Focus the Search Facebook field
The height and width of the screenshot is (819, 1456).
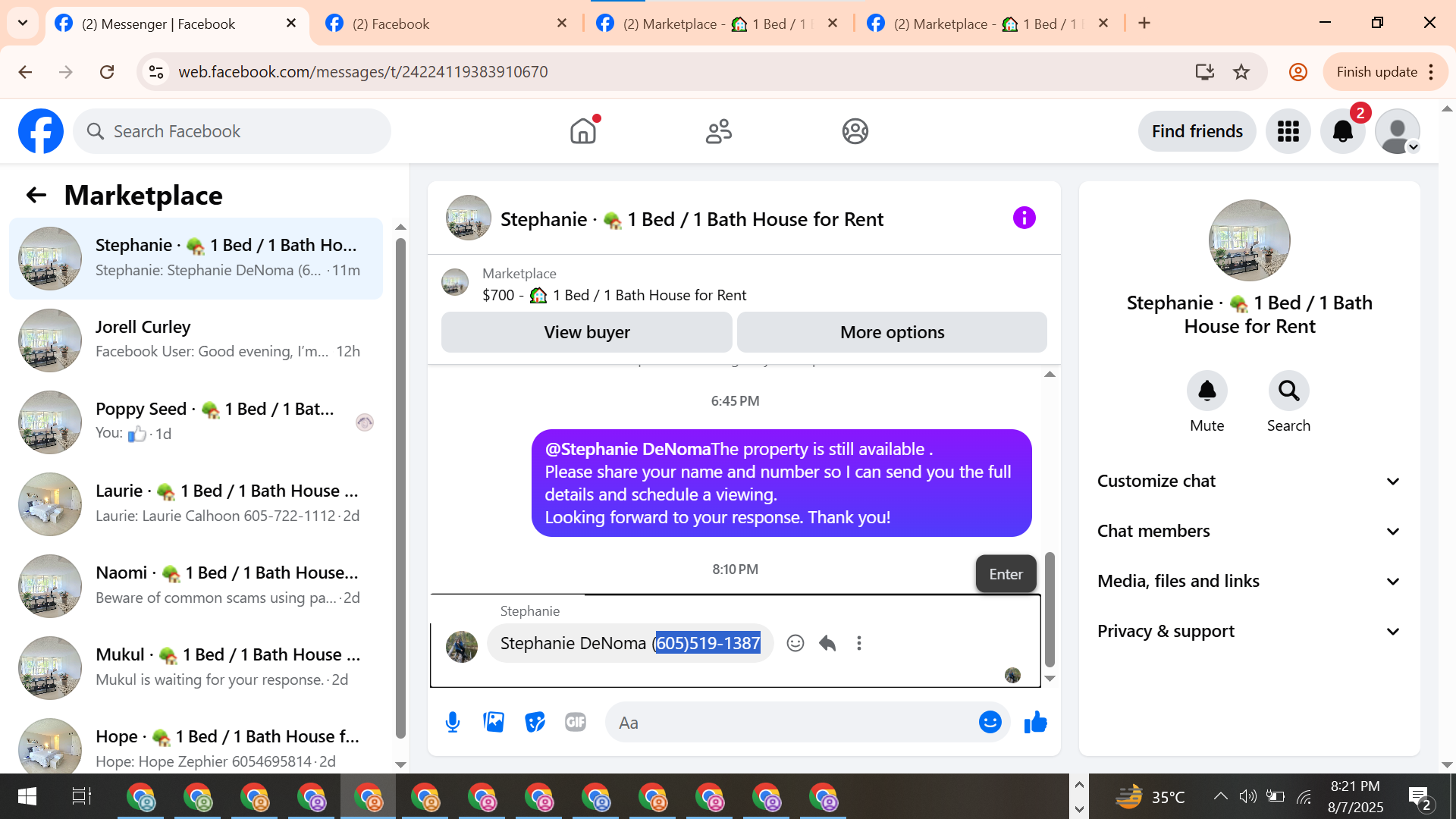[x=232, y=131]
